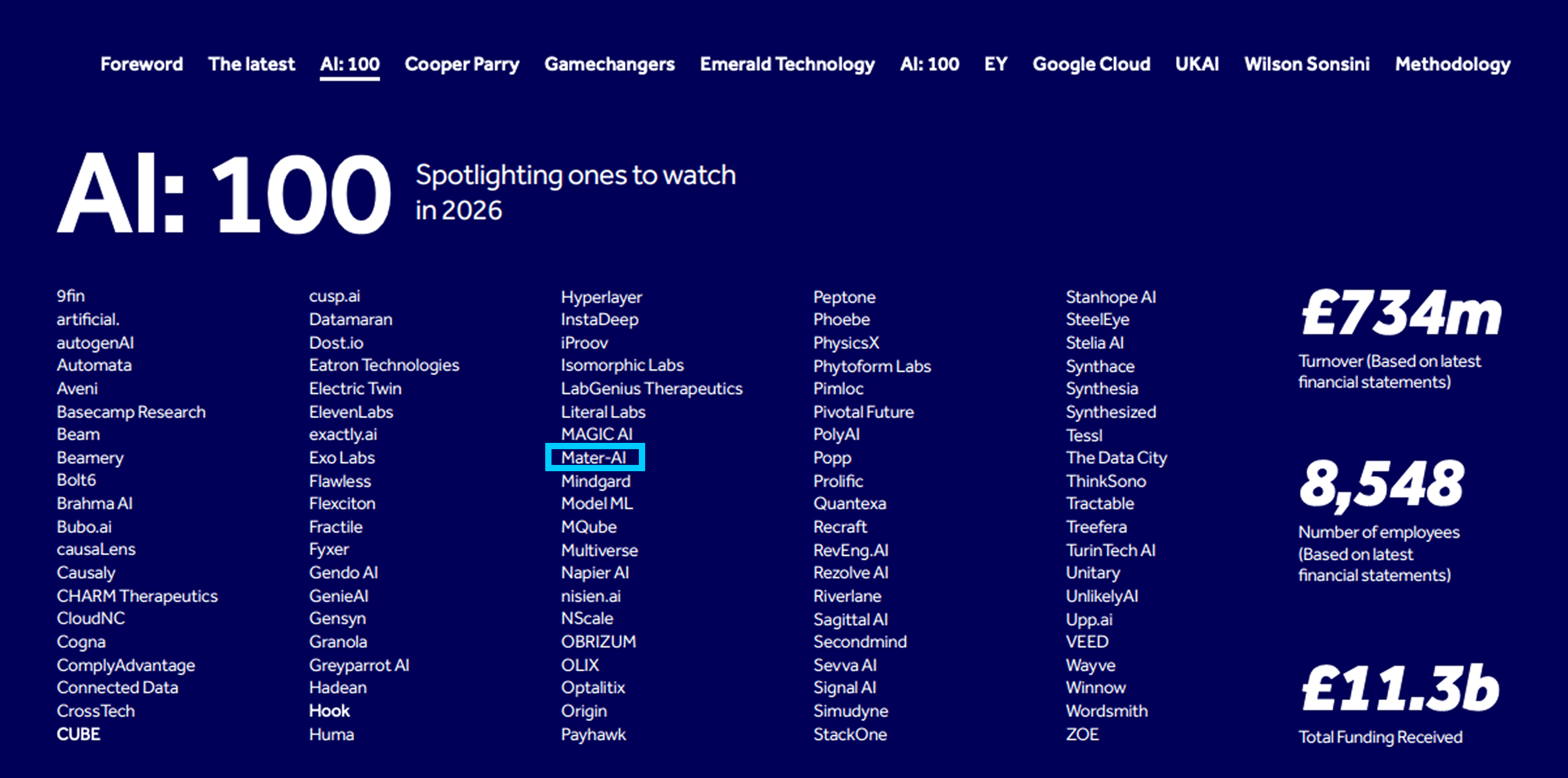Open Gendo AI entry

pos(343,573)
